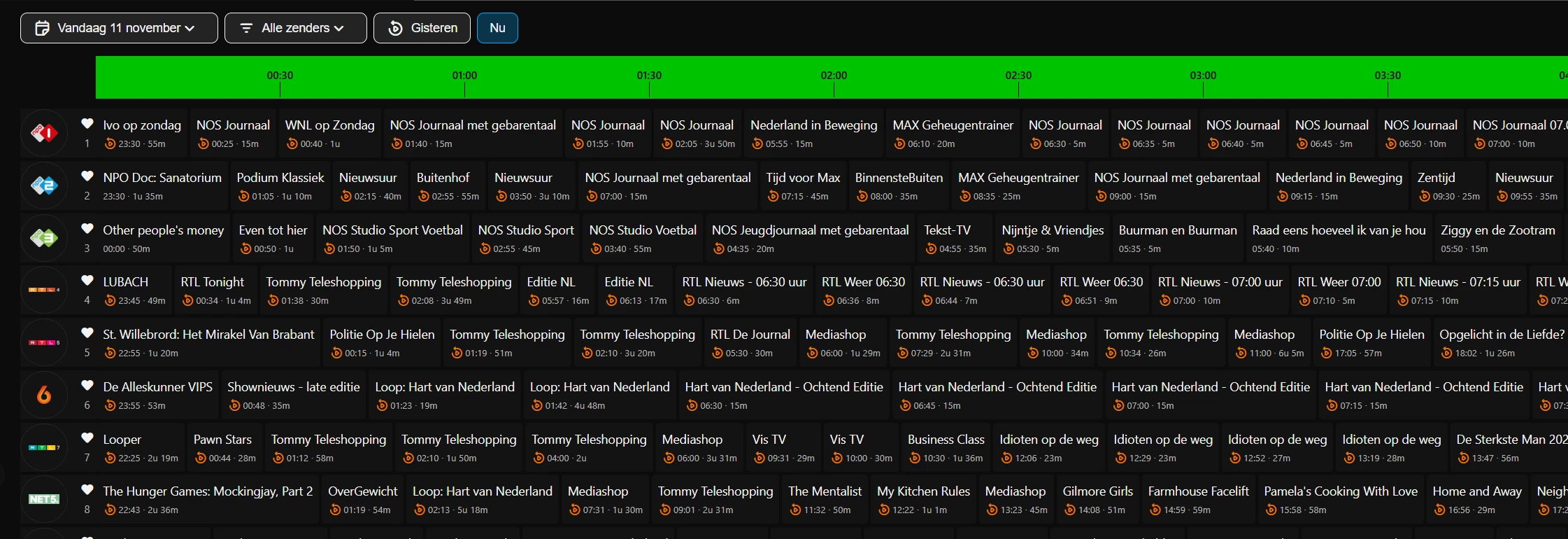Open Shownieuws - late editie program
Image resolution: width=1568 pixels, height=539 pixels.
[x=294, y=395]
